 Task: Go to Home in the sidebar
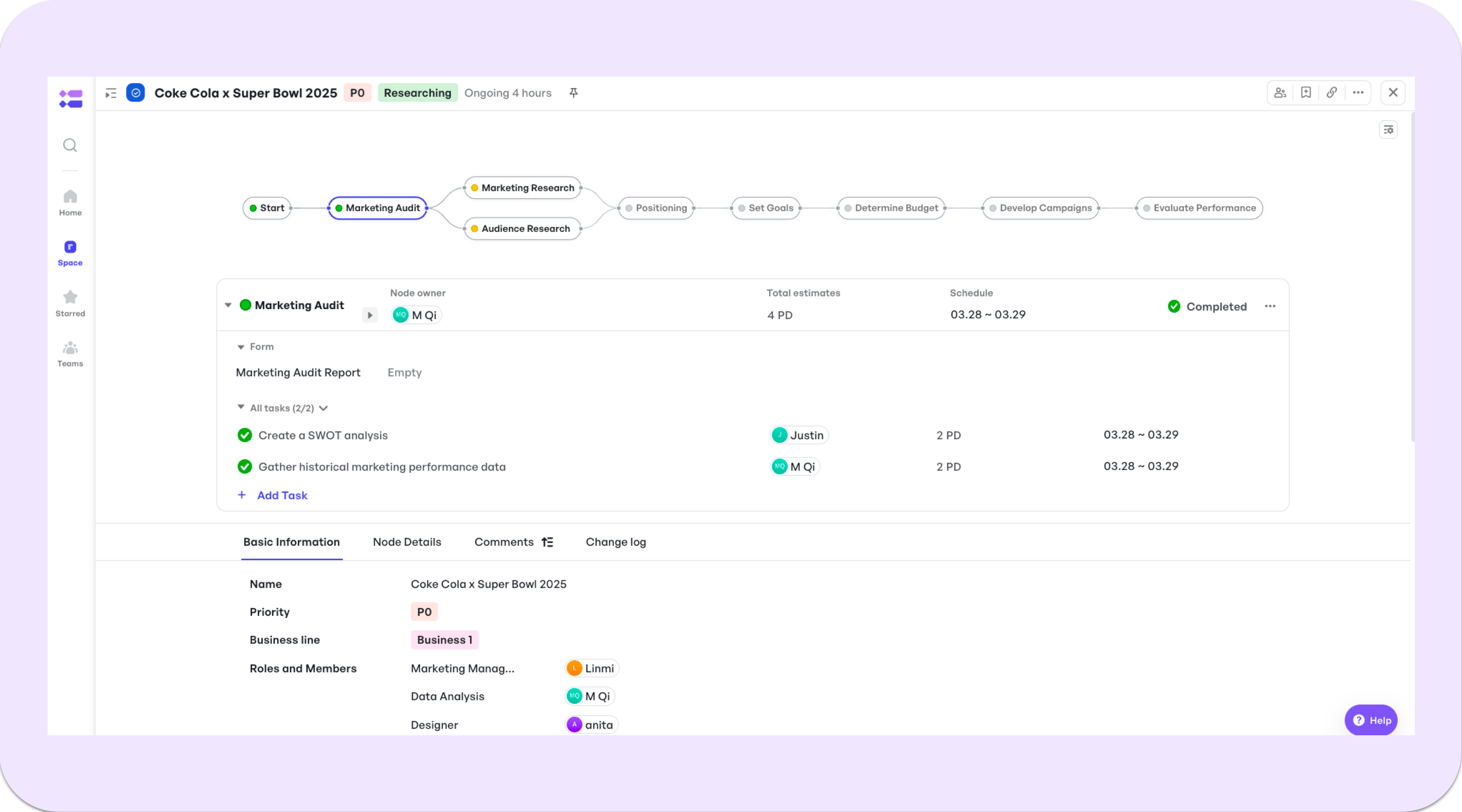point(71,203)
